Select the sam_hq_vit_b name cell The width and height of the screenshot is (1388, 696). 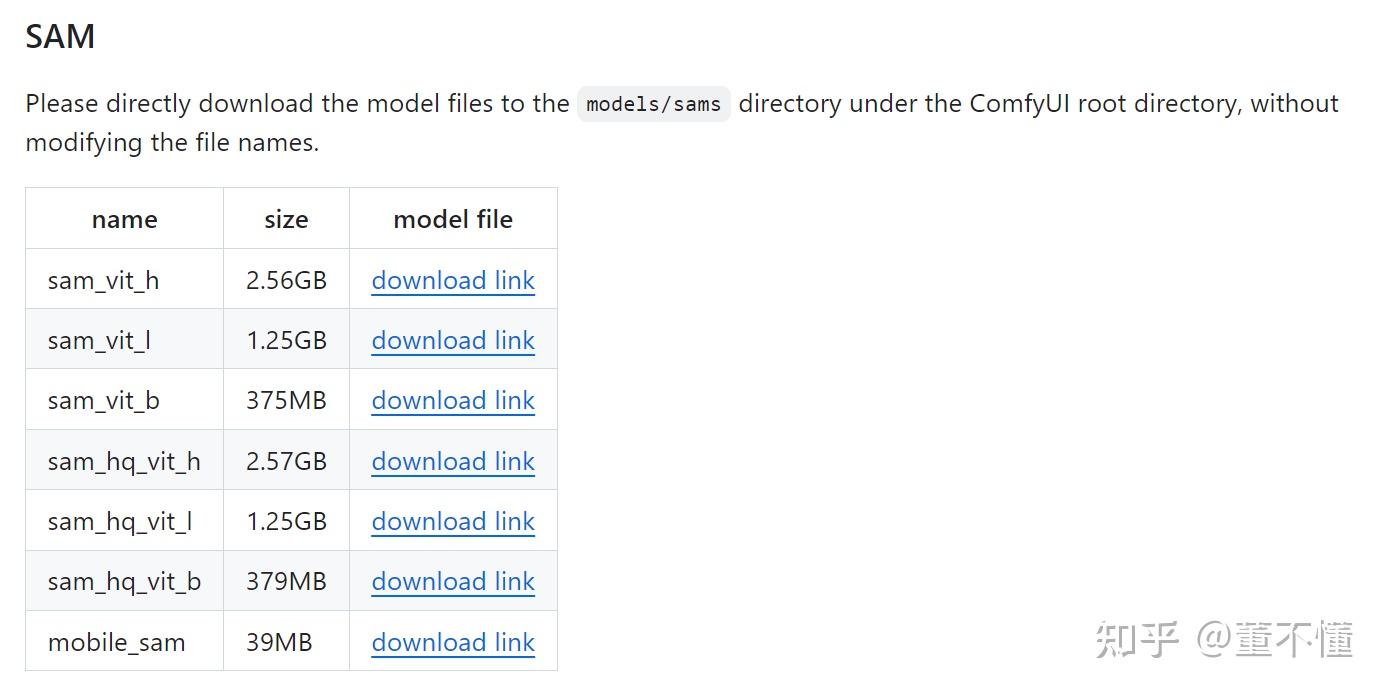pos(124,581)
